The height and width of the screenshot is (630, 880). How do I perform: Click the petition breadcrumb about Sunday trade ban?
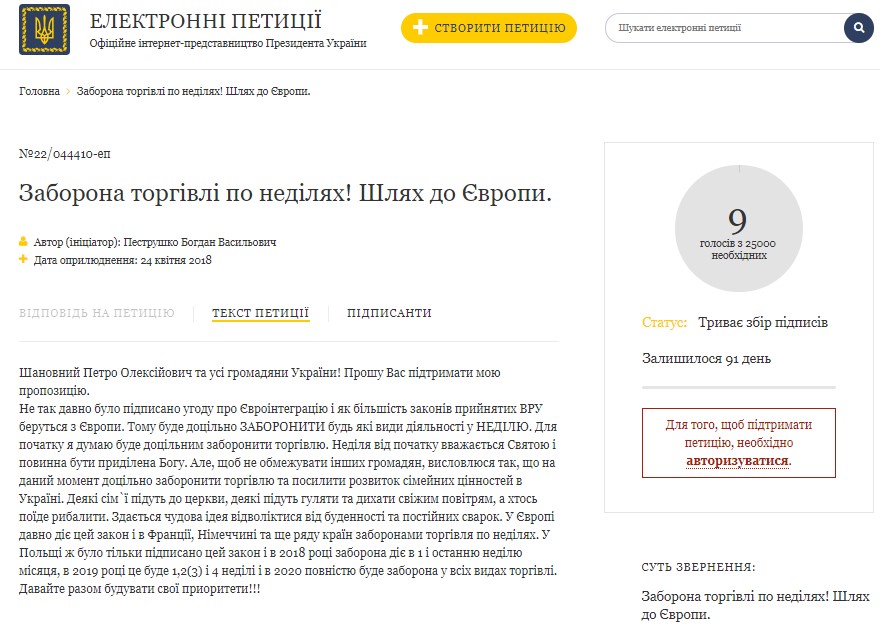[194, 90]
